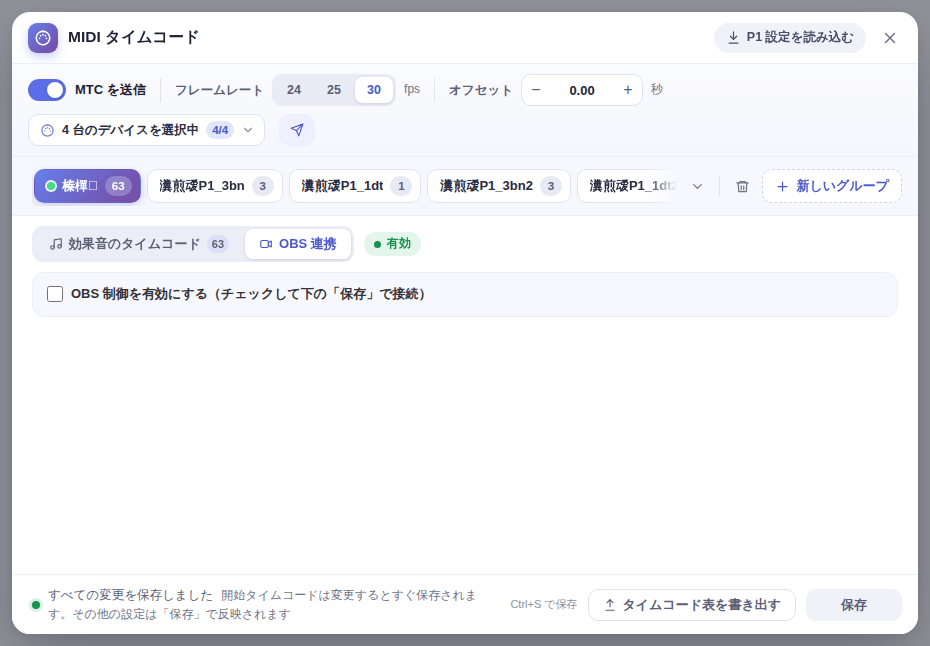Click P1 設定を読み込む button
The image size is (930, 646).
[789, 38]
